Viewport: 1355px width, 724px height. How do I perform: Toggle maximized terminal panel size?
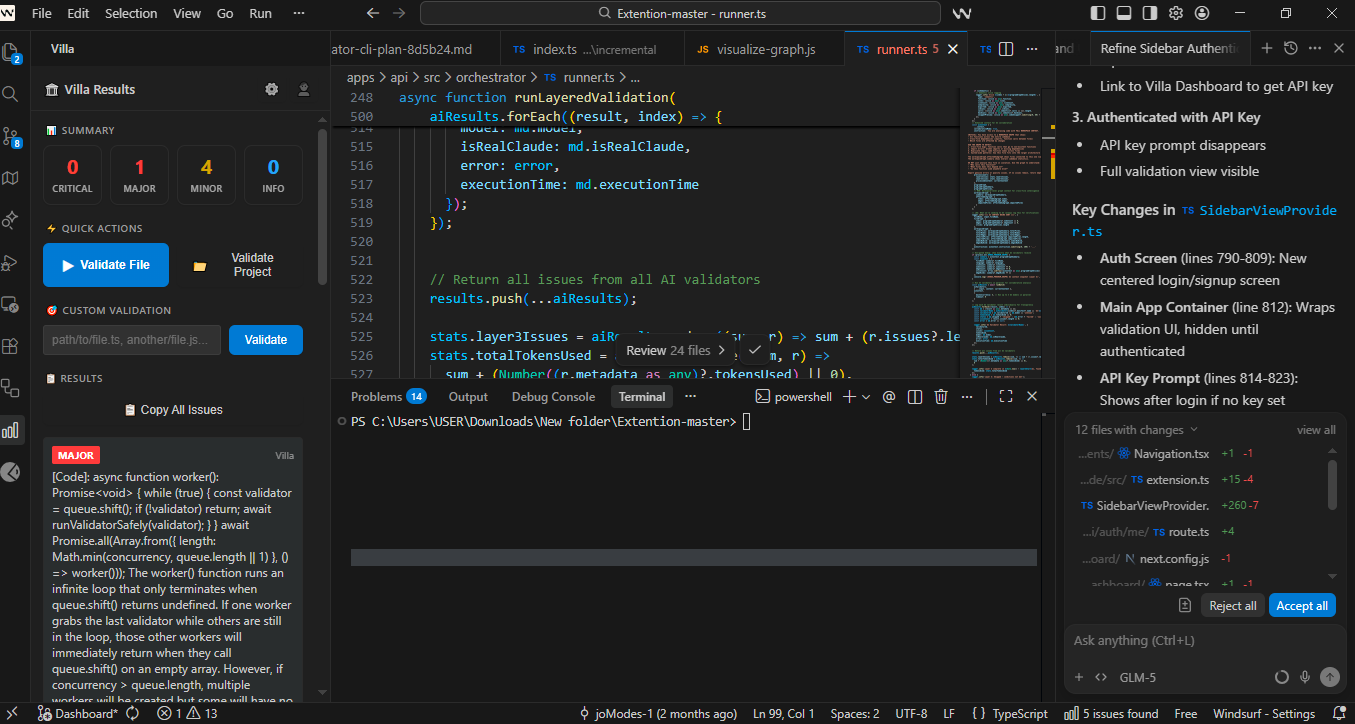click(x=1005, y=396)
